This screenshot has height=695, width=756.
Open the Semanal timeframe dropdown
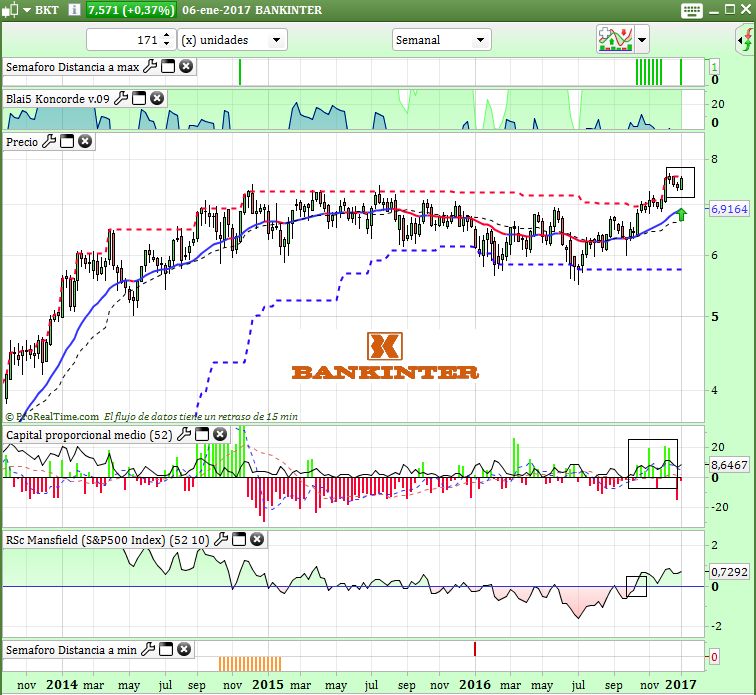[442, 40]
